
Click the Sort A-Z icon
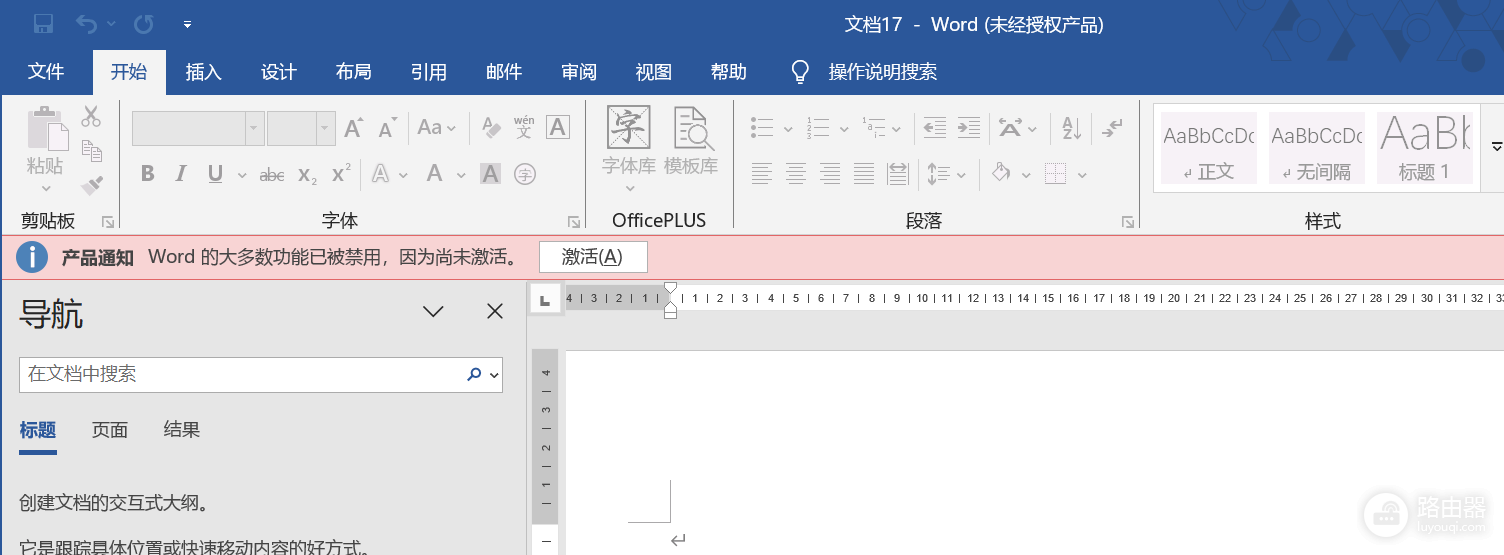pyautogui.click(x=1071, y=128)
